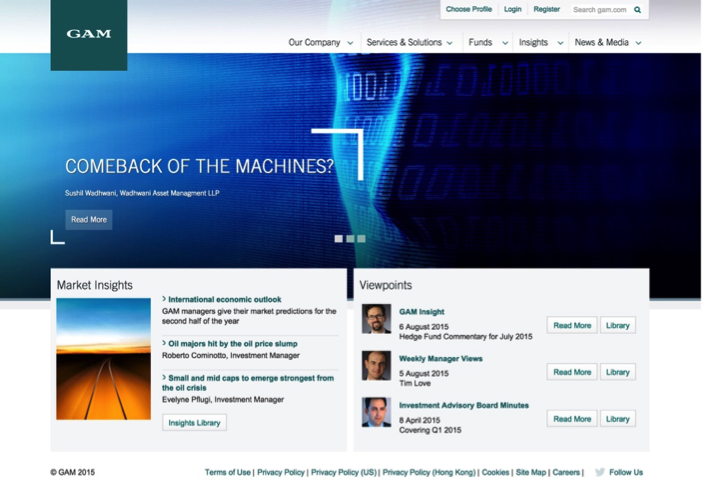Open the Insights navigation menu

(x=539, y=43)
